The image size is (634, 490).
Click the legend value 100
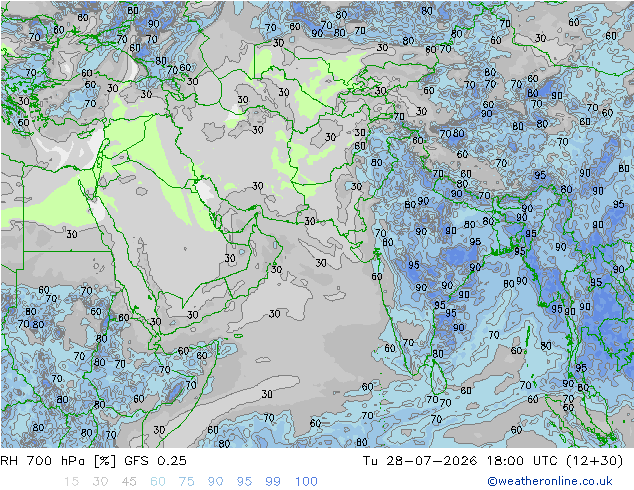(306, 482)
